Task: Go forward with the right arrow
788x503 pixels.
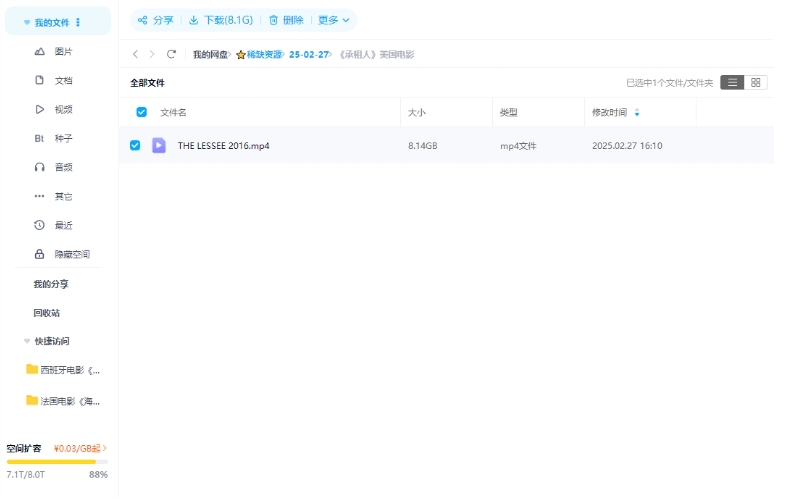Action: click(x=152, y=54)
